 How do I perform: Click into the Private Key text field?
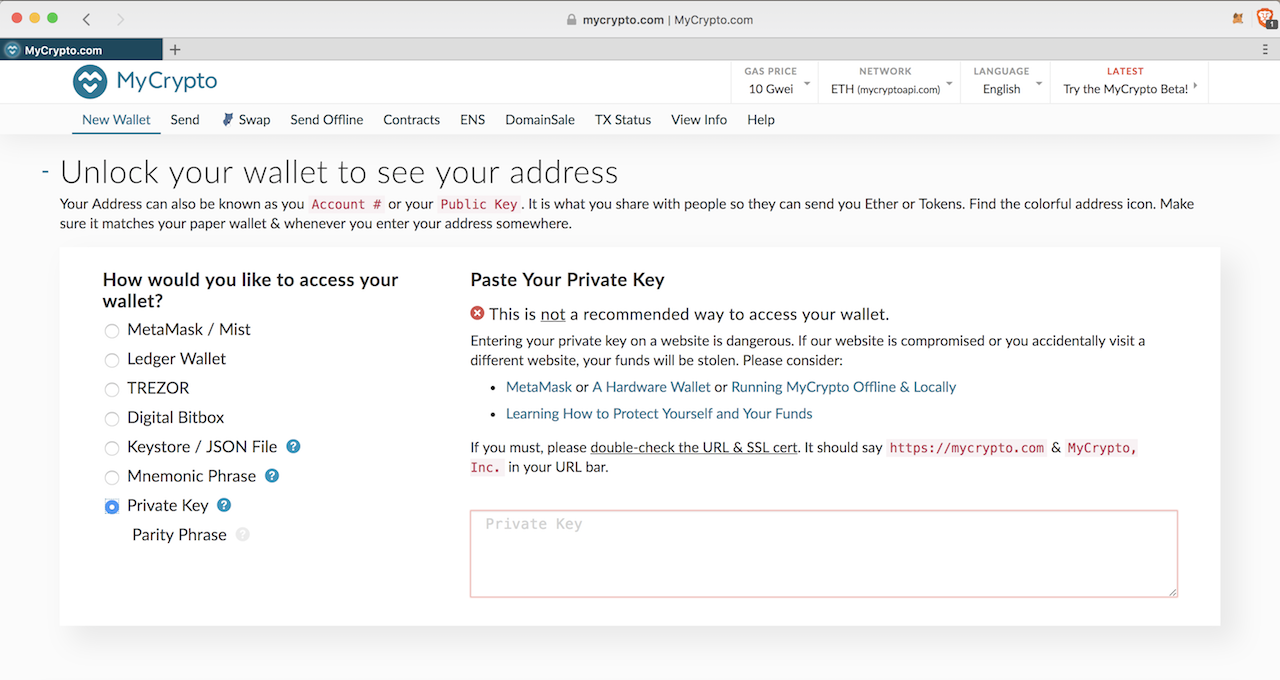coord(823,553)
